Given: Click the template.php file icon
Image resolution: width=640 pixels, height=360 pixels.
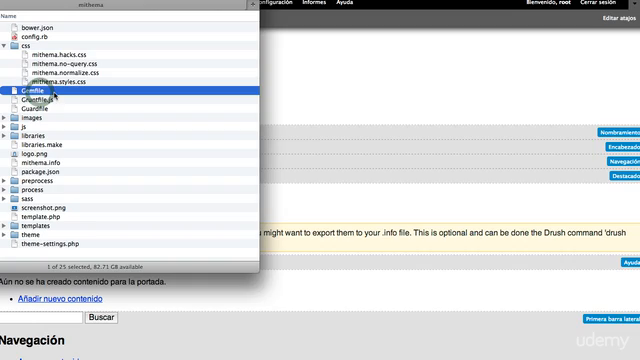Looking at the screenshot, I should pos(14,217).
